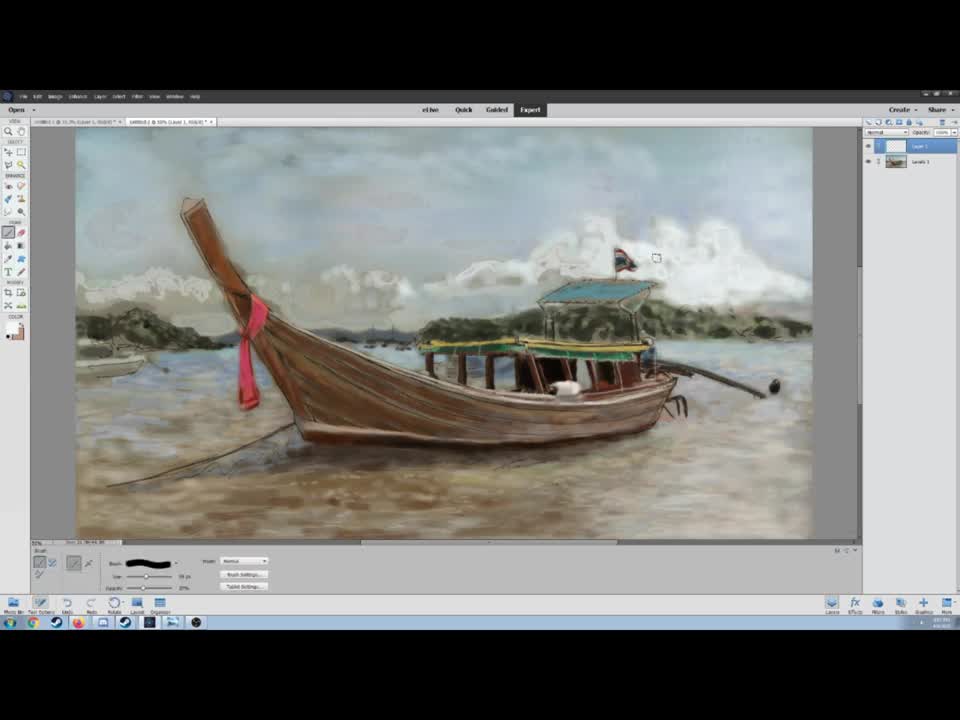Select the Recompose tool
The height and width of the screenshot is (720, 960).
tap(21, 293)
